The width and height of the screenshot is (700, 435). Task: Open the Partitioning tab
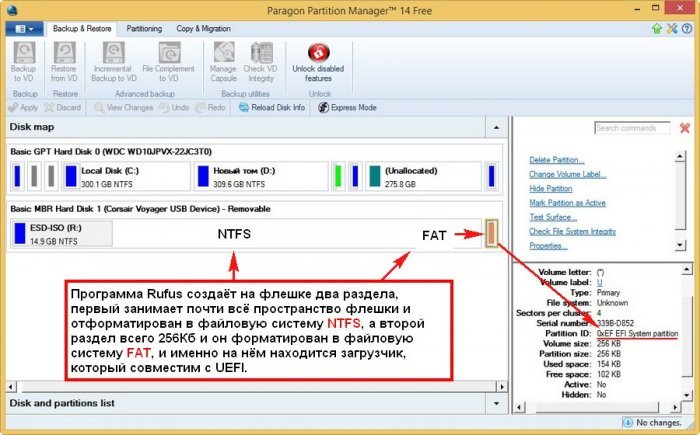144,29
